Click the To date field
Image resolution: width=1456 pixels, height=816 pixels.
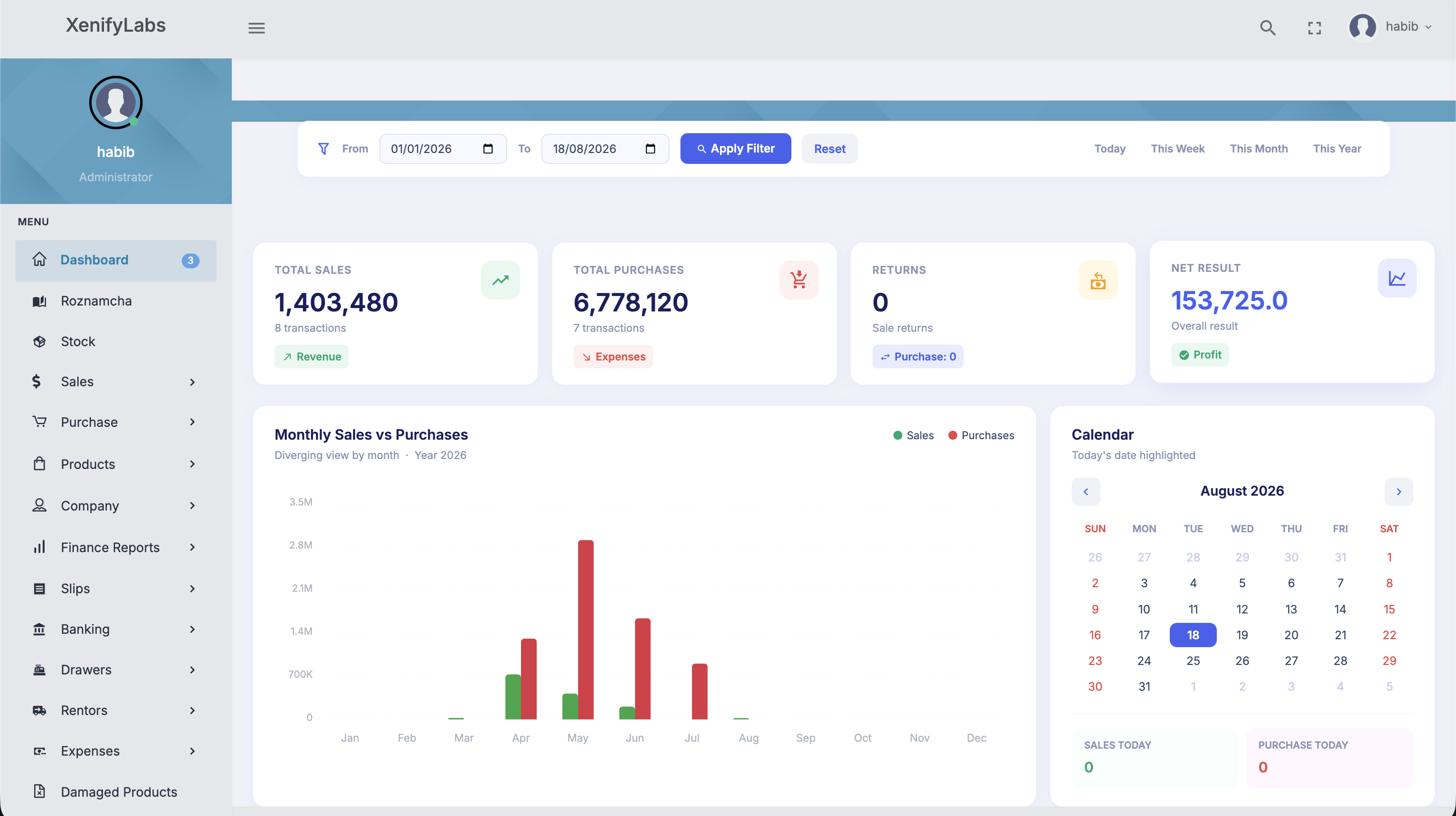tap(605, 149)
